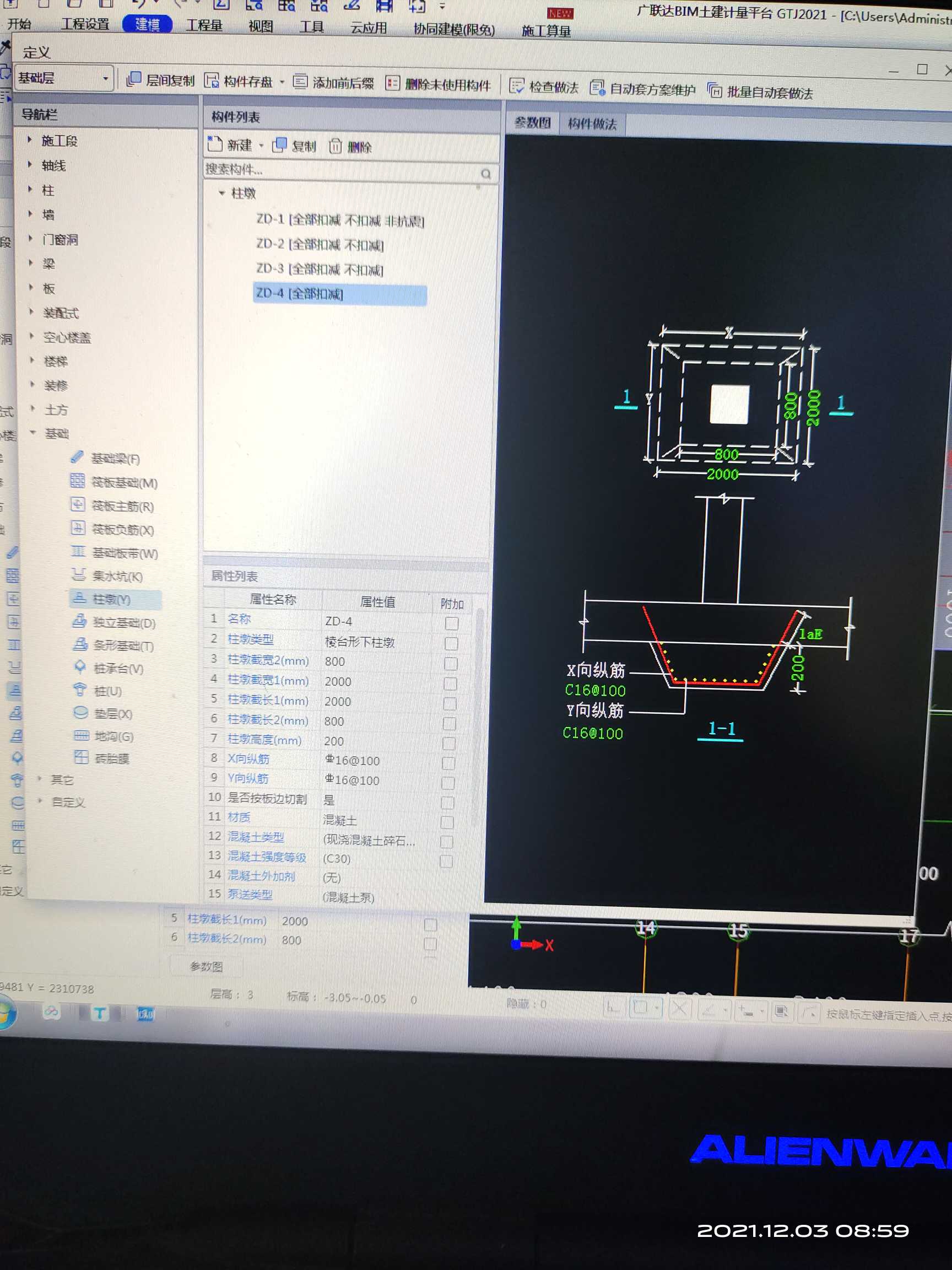Screen dimensions: 952x1270
Task: Select 筏板基础(M) raft foundation item
Action: point(113,482)
